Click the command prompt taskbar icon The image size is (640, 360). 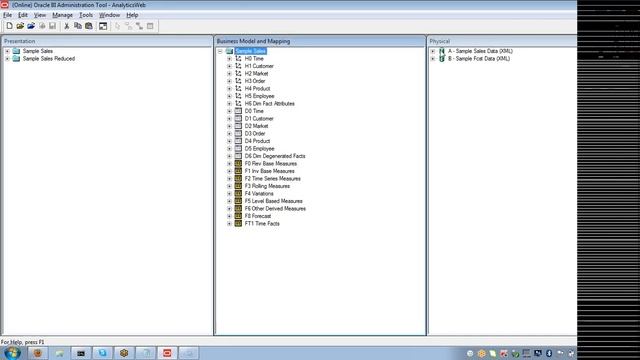(x=81, y=353)
